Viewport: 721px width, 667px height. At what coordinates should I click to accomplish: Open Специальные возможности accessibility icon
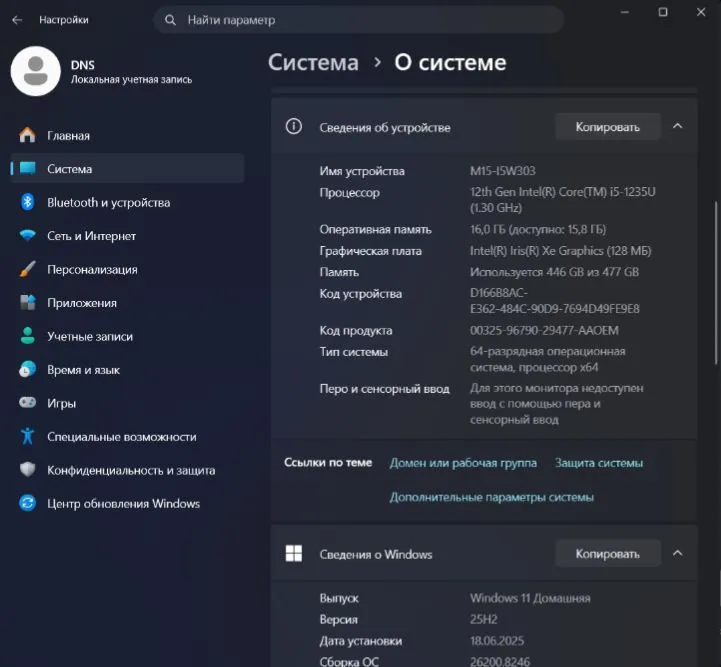28,436
